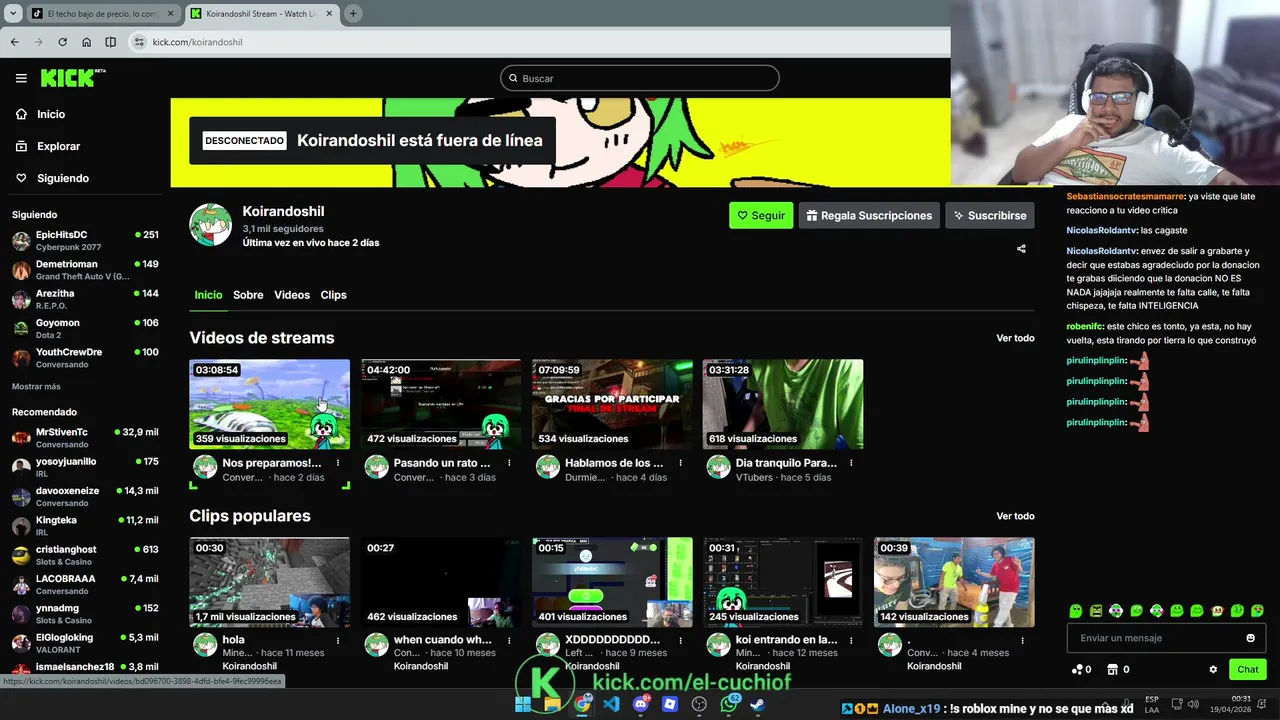1280x720 pixels.
Task: Open Demetrioman channel in sidebar
Action: tap(85, 270)
